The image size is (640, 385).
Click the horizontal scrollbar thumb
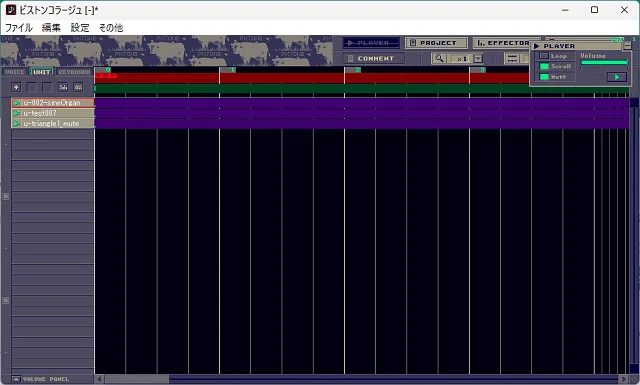click(x=137, y=379)
